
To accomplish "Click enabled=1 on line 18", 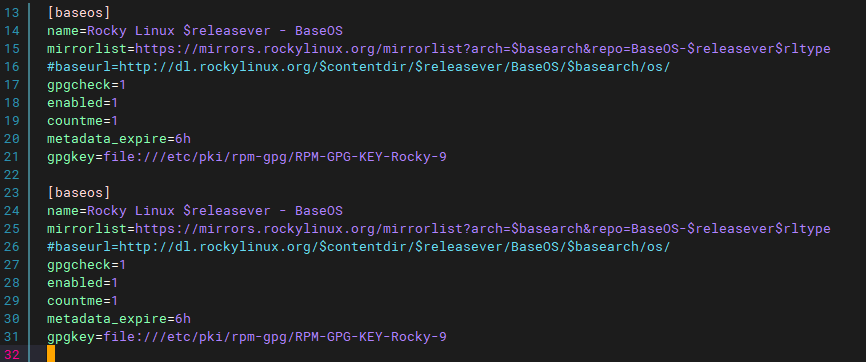I will click(x=82, y=103).
